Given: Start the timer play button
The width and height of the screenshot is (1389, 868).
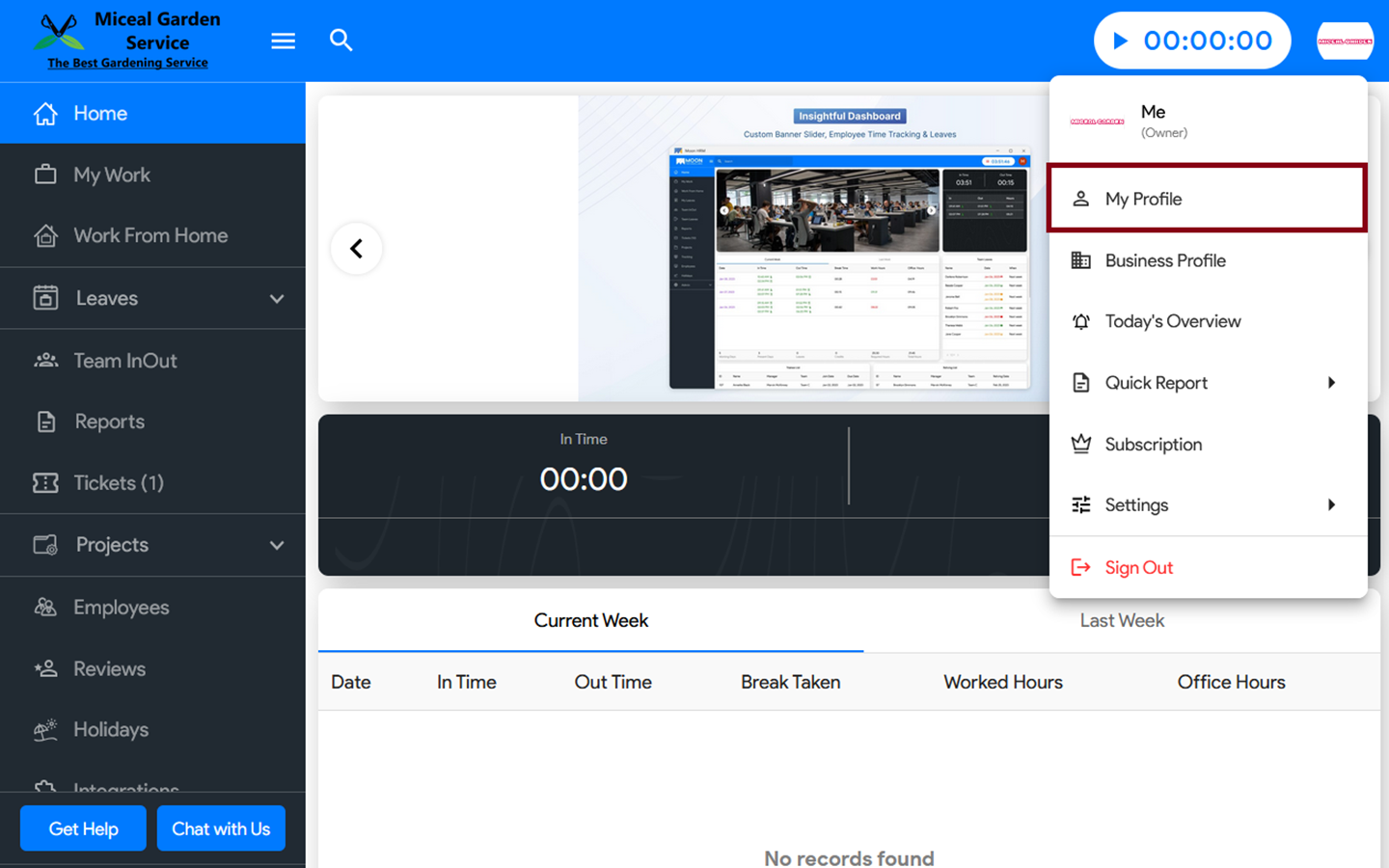Looking at the screenshot, I should point(1120,41).
